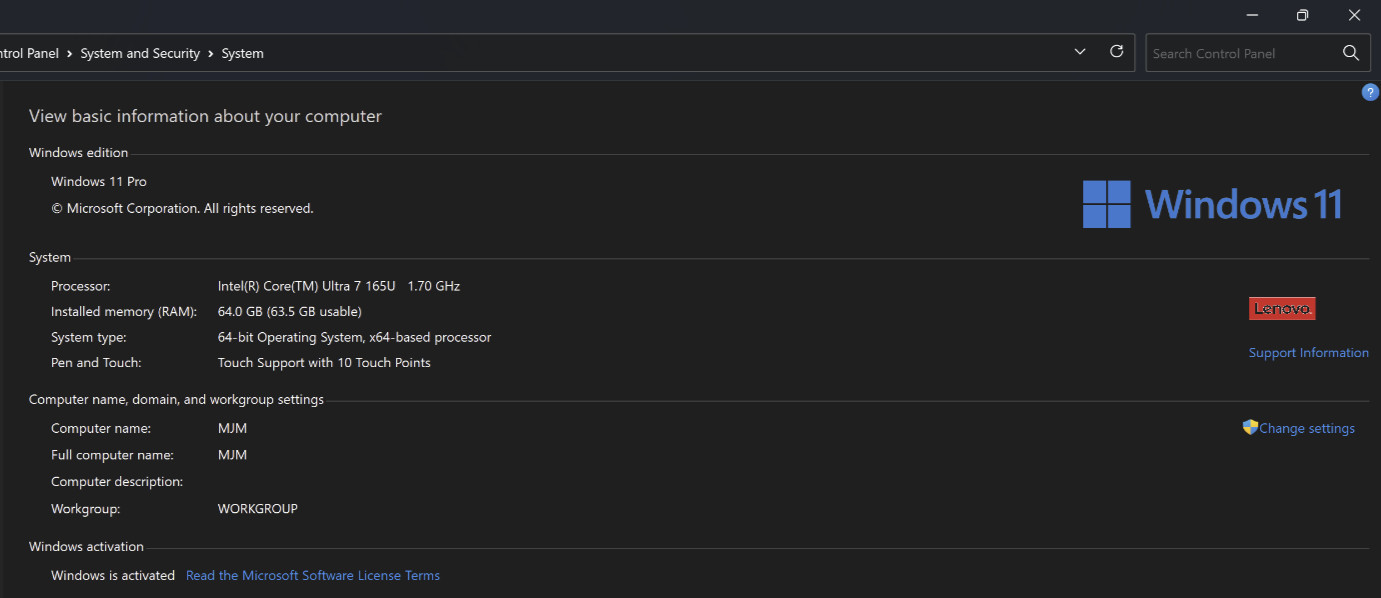Click the Pen and Touch label
The height and width of the screenshot is (598, 1381).
[96, 363]
